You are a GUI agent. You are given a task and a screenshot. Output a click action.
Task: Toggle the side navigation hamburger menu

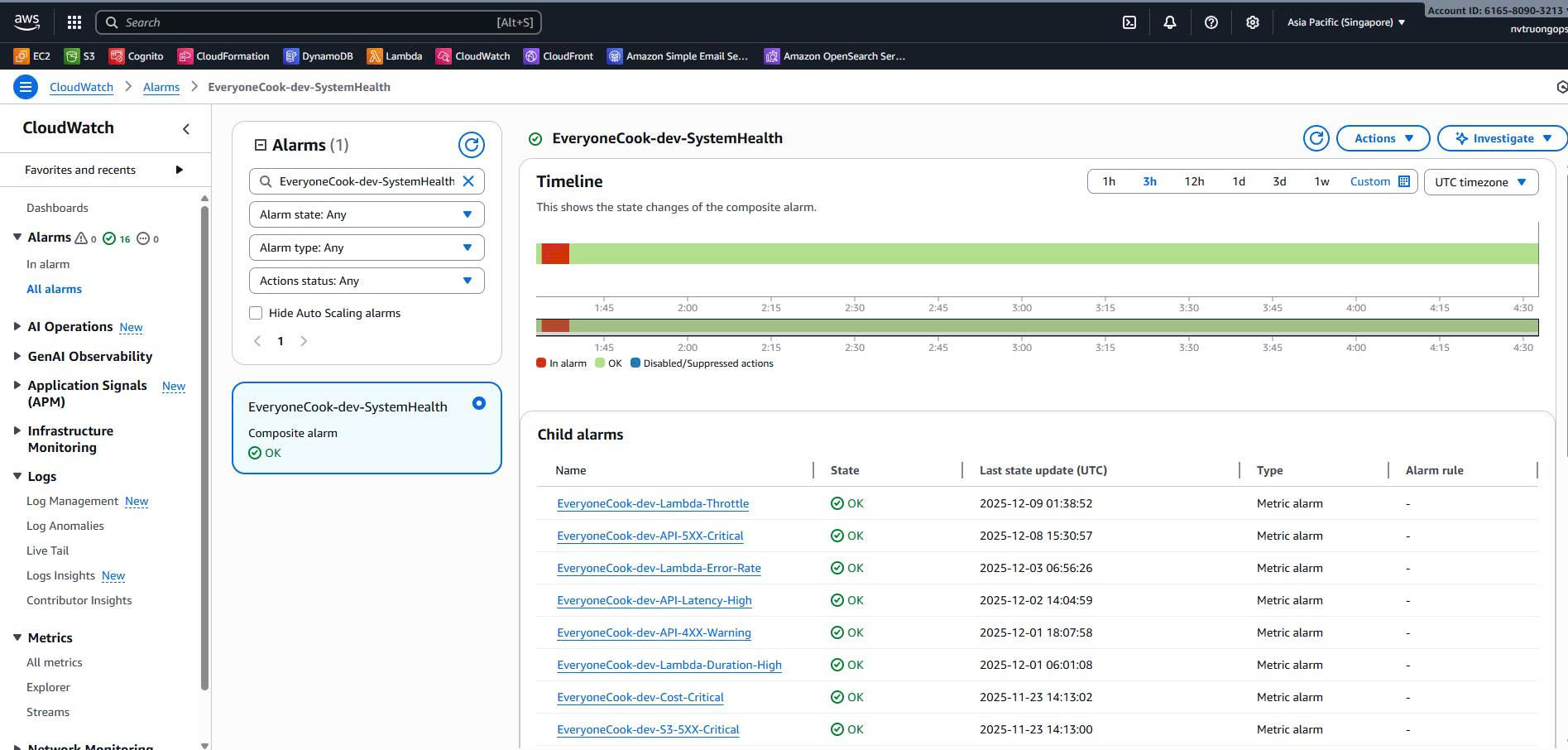pyautogui.click(x=26, y=87)
